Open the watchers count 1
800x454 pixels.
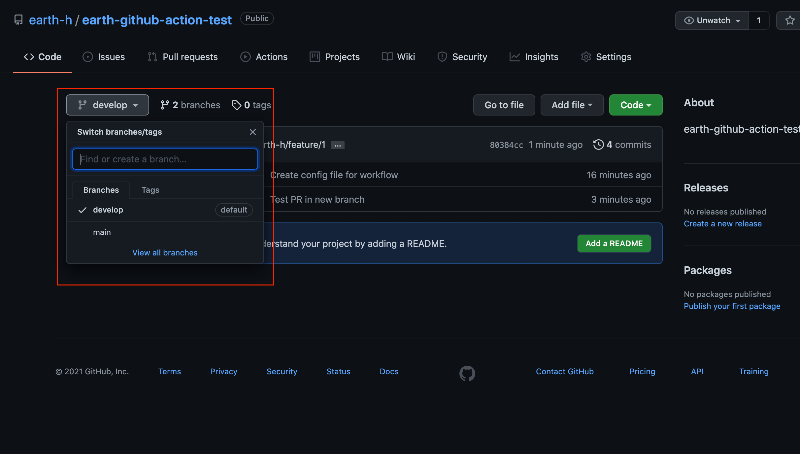tap(759, 20)
